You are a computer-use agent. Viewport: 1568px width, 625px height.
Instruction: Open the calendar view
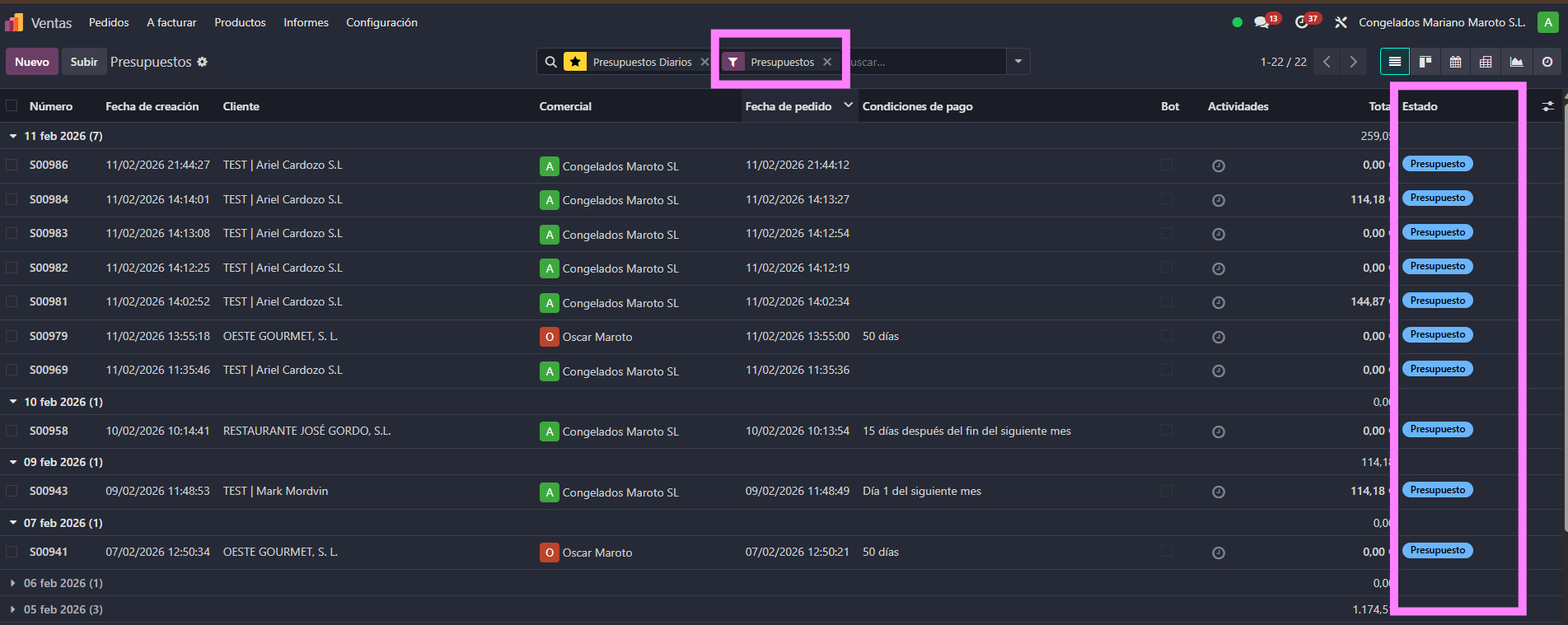[x=1455, y=62]
